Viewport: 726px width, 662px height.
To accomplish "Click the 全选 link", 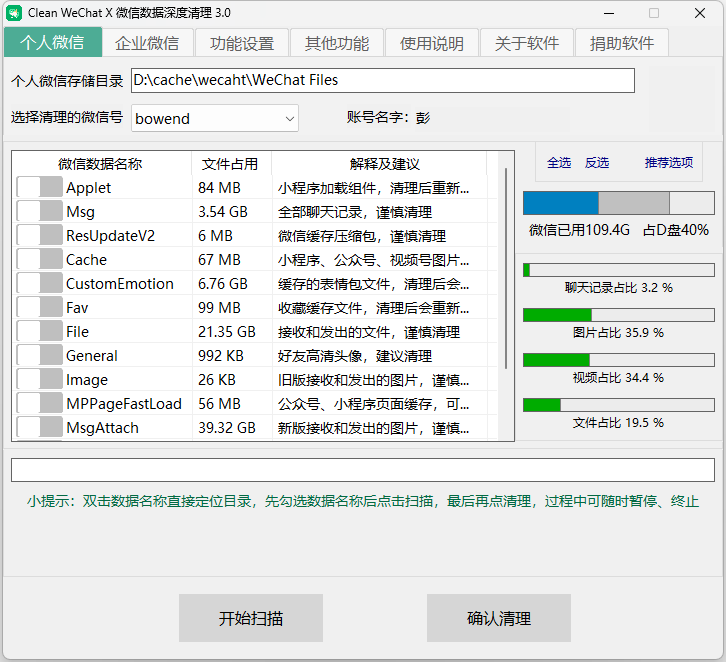I will [559, 162].
